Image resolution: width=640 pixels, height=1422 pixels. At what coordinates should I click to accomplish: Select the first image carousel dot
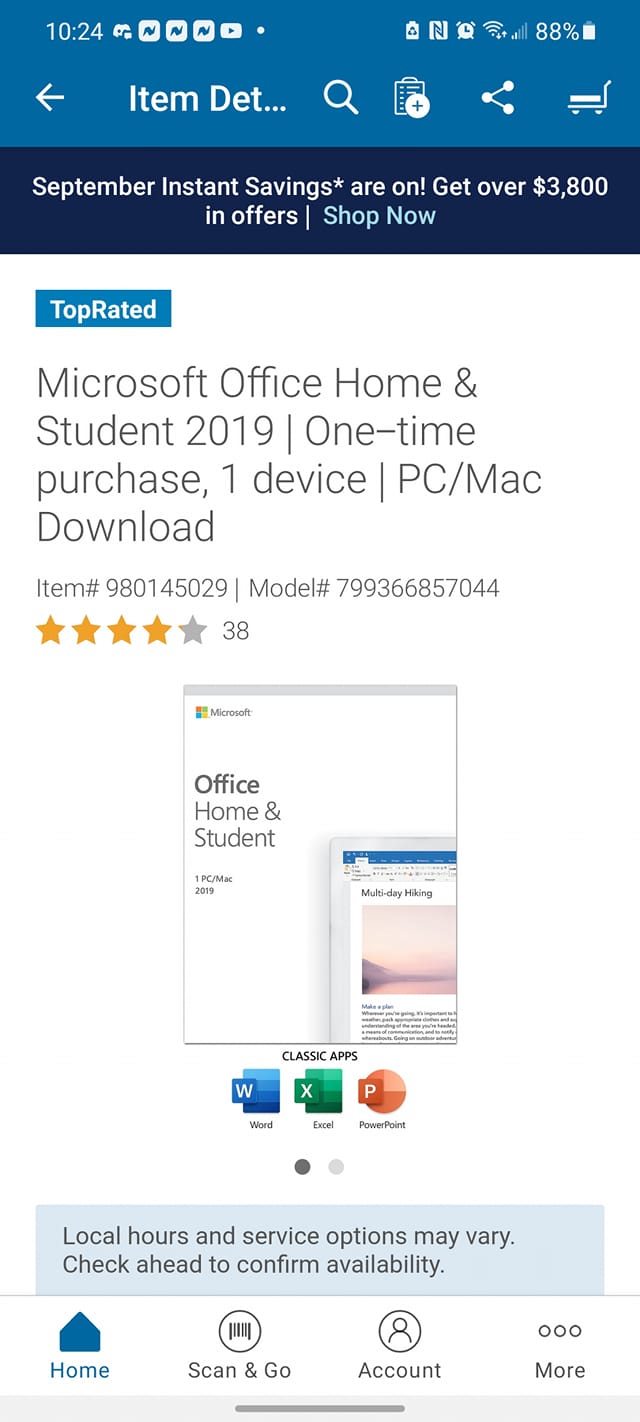click(303, 1166)
